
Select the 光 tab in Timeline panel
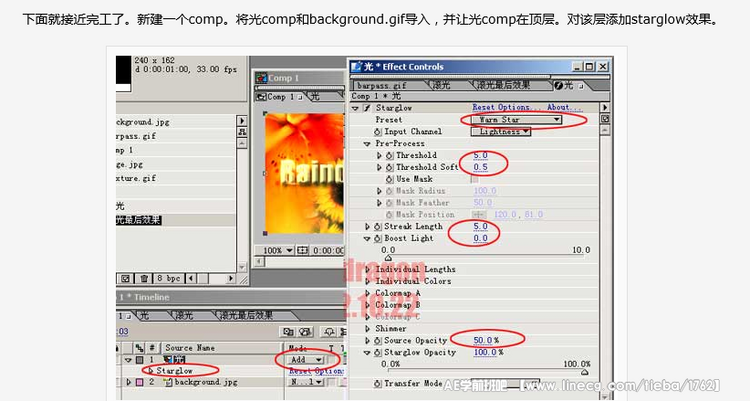(144, 316)
